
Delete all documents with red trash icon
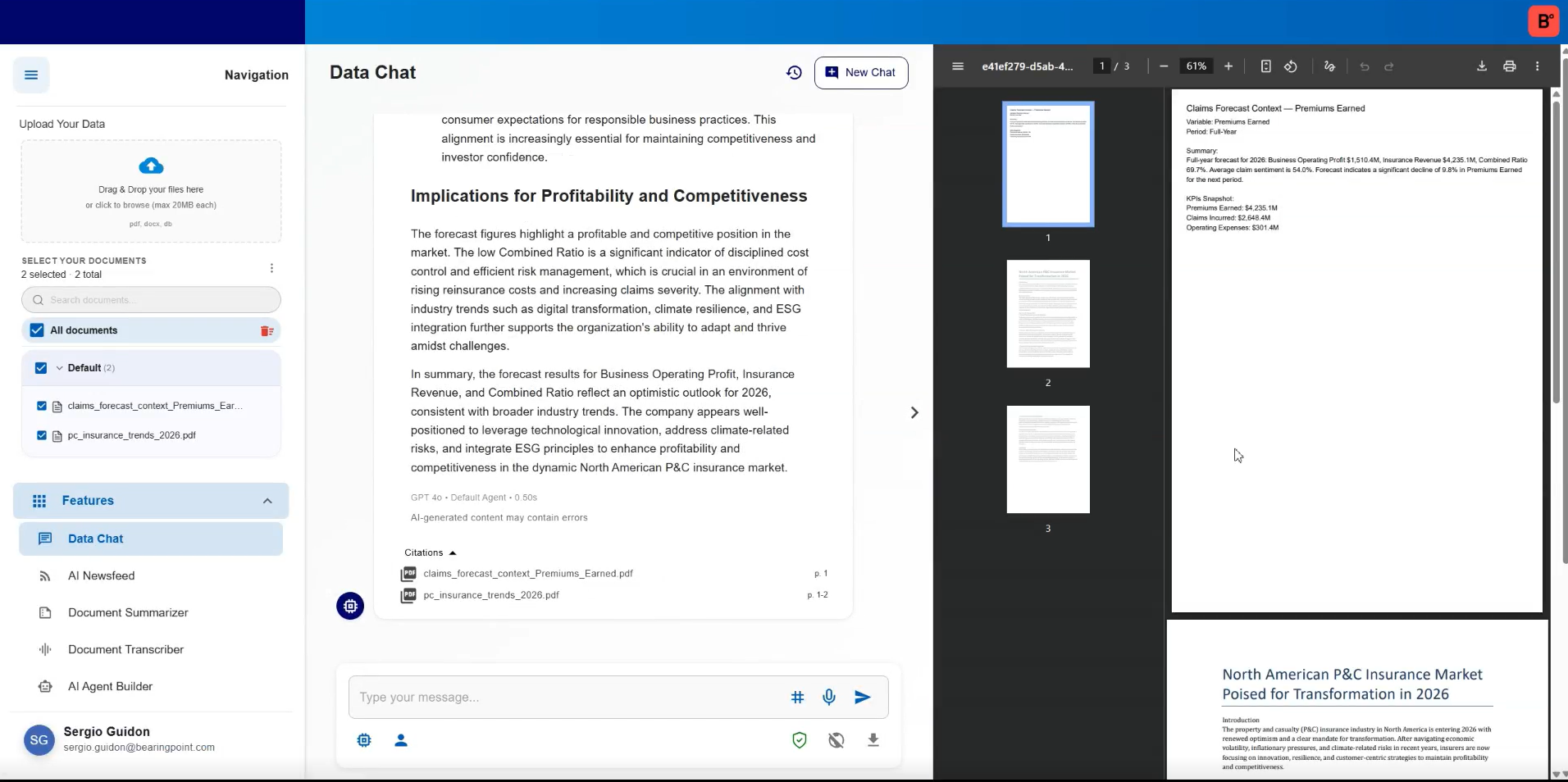tap(267, 330)
